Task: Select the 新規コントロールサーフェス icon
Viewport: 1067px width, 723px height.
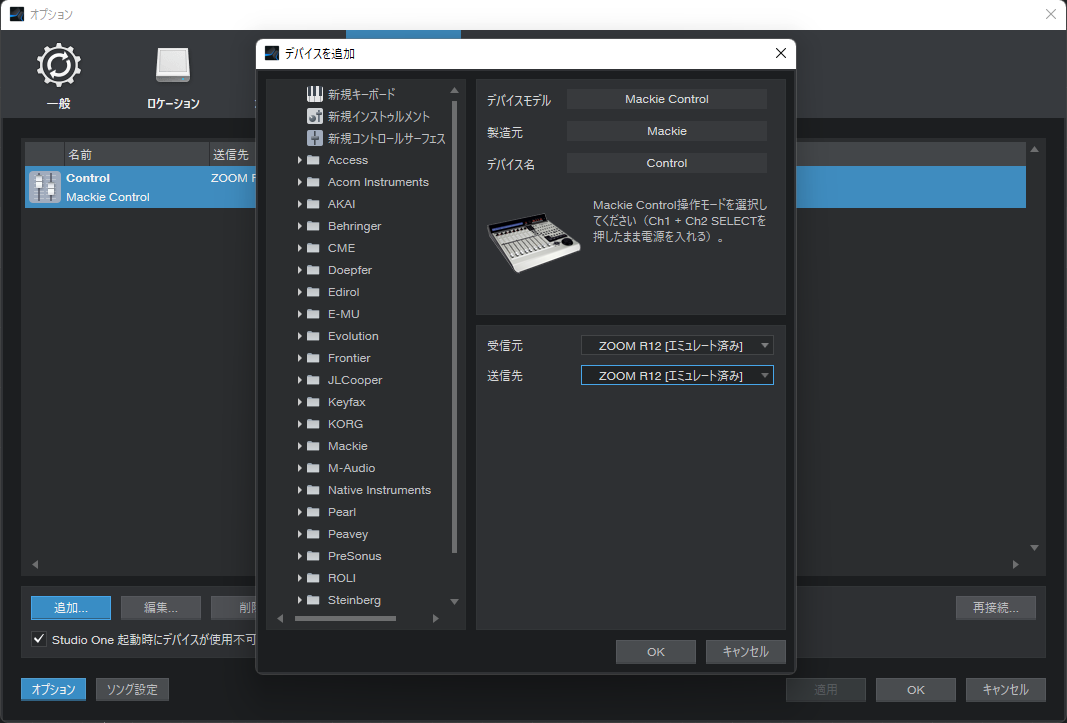Action: coord(314,138)
